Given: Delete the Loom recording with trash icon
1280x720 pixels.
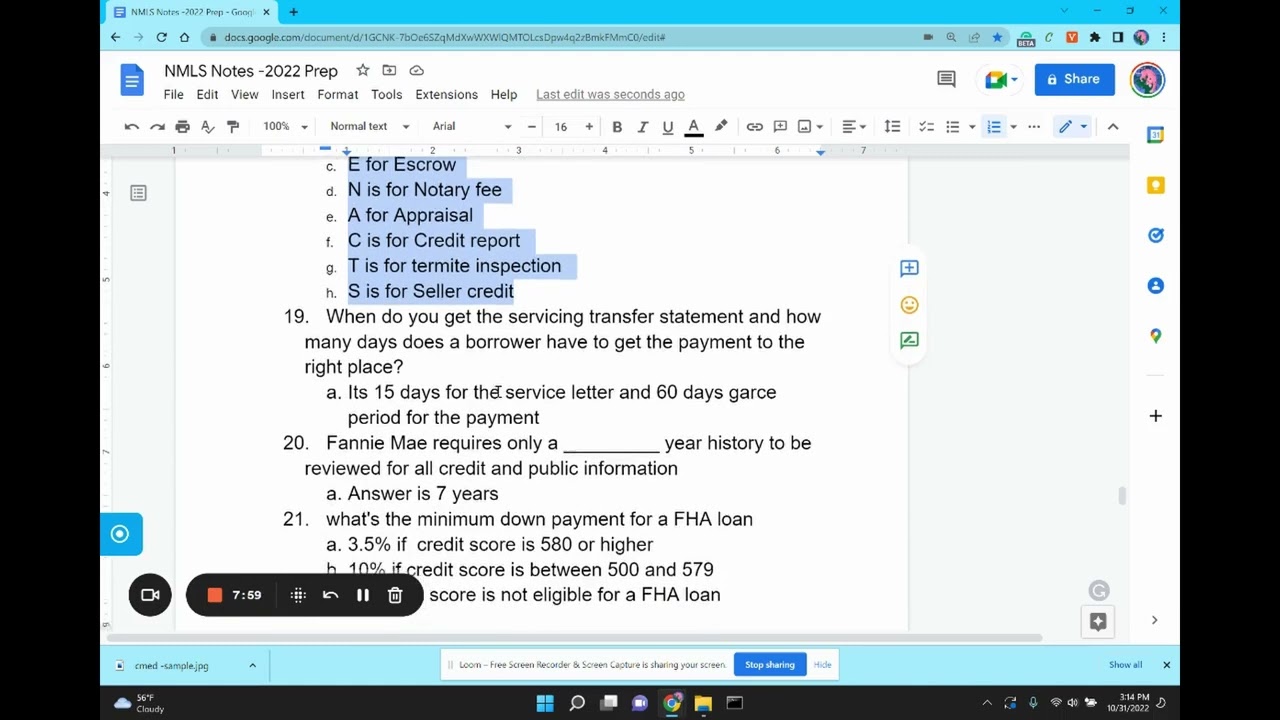Looking at the screenshot, I should click(x=395, y=595).
